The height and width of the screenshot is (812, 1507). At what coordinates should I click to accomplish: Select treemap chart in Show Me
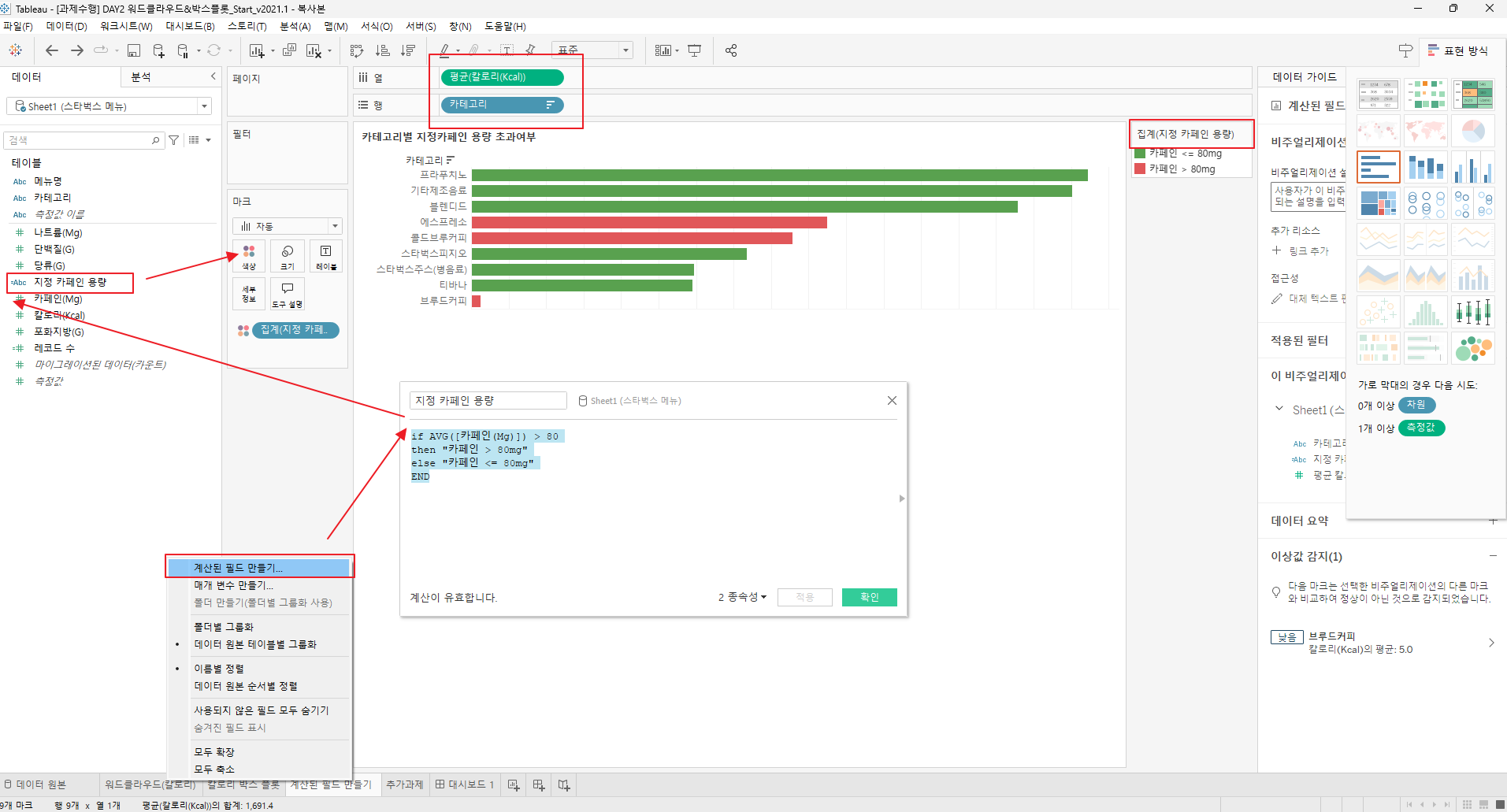1379,203
